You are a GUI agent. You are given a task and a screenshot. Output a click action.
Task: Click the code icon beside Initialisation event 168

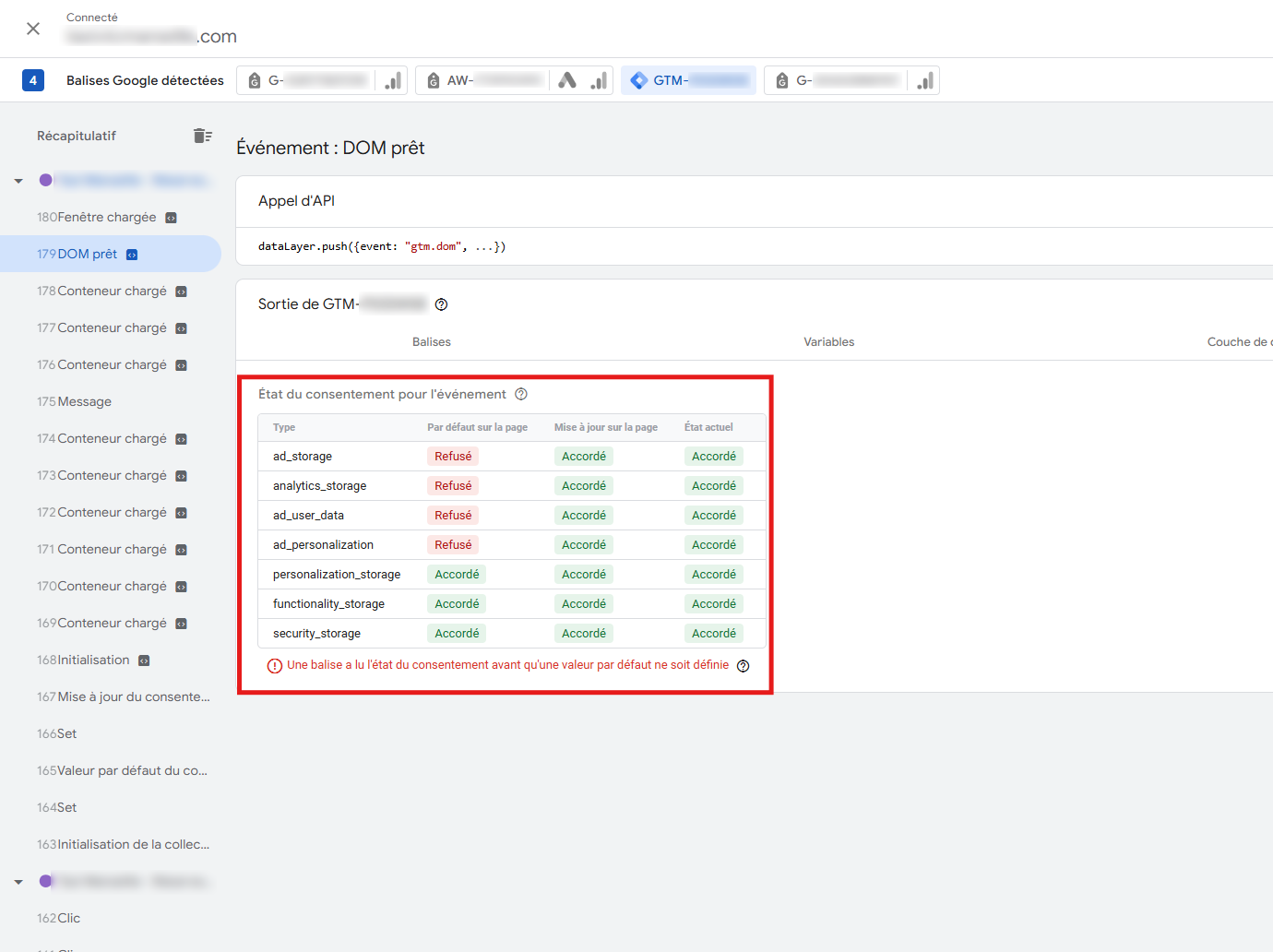144,660
